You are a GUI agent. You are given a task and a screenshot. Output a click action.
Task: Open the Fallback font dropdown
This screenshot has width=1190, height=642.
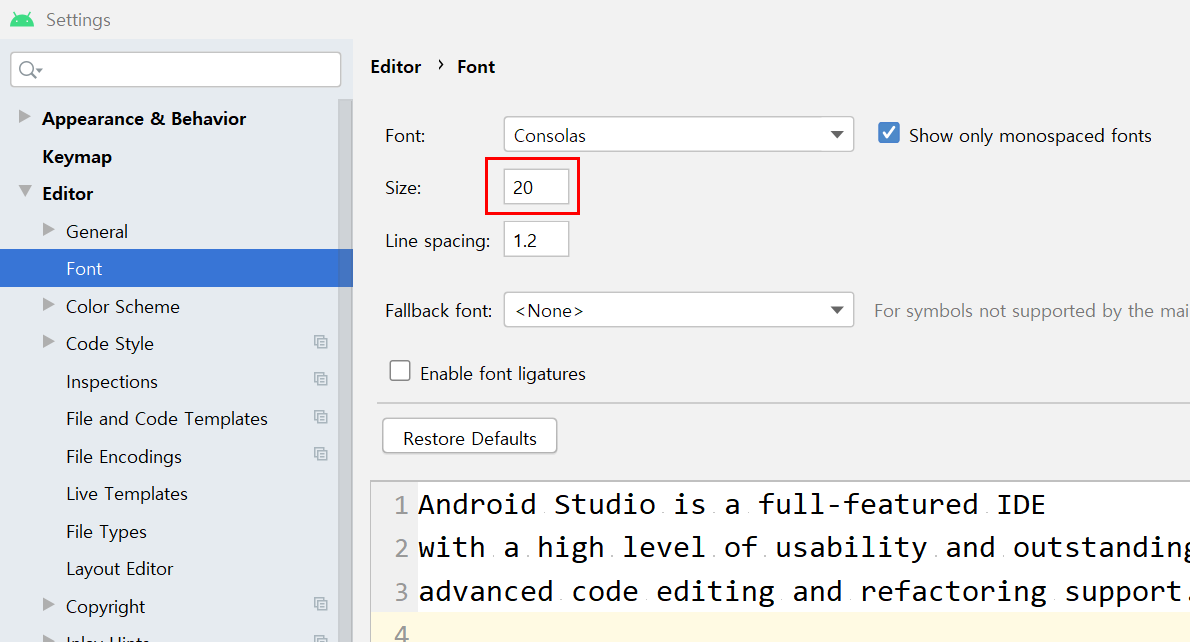pyautogui.click(x=678, y=310)
